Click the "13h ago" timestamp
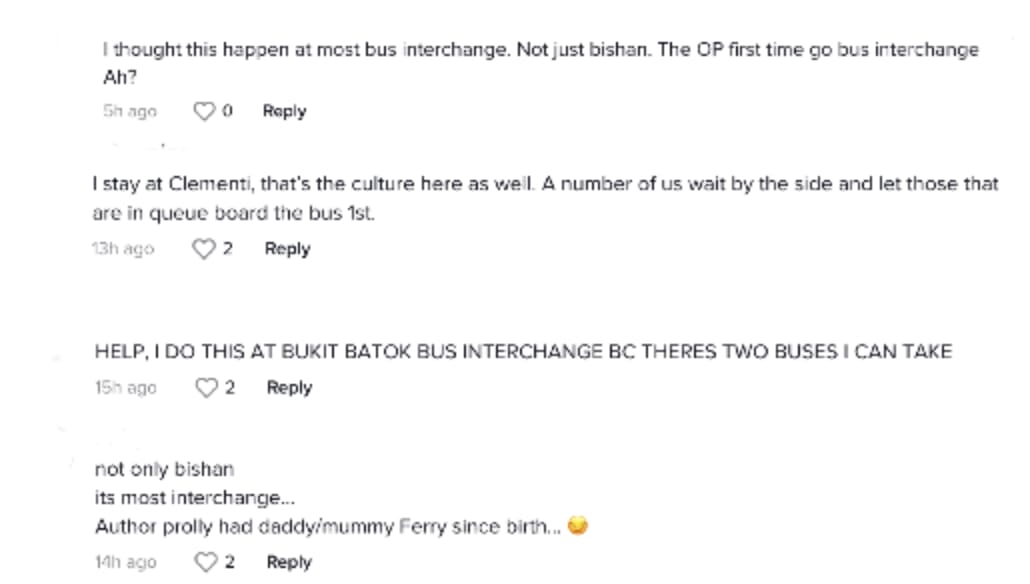The image size is (1030, 584). coord(123,249)
